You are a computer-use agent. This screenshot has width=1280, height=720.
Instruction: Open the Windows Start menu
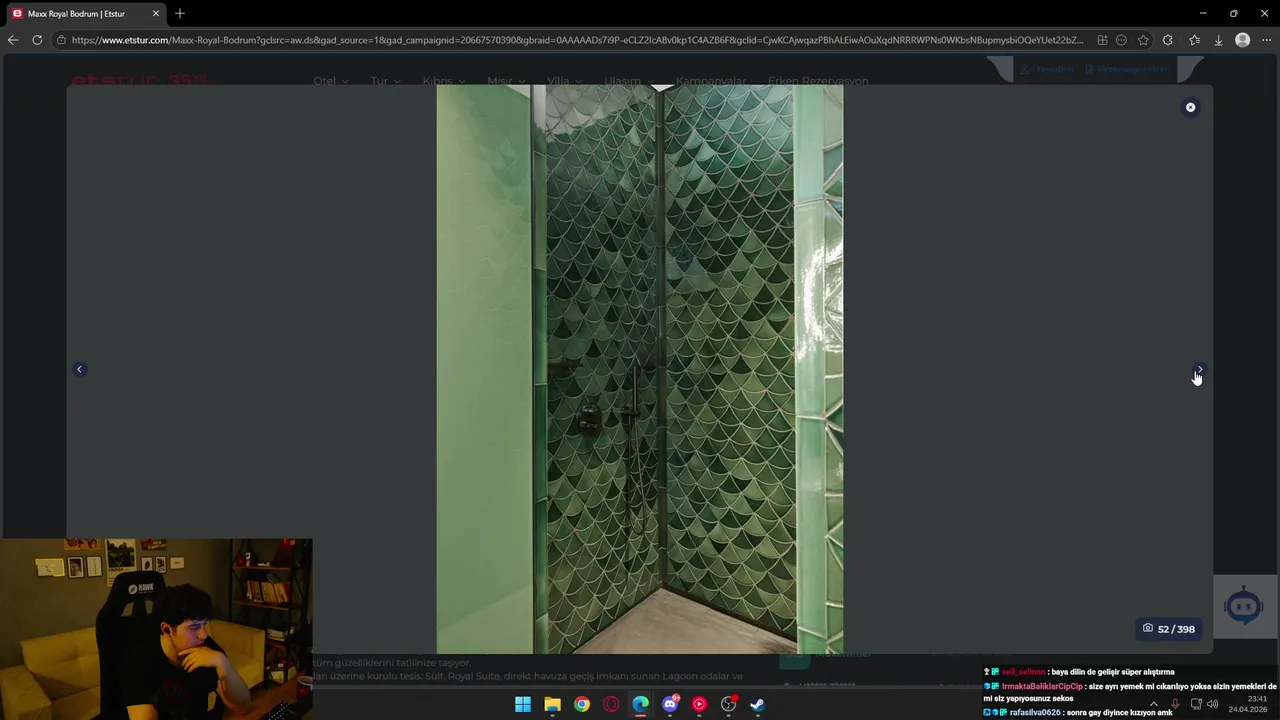(x=523, y=704)
